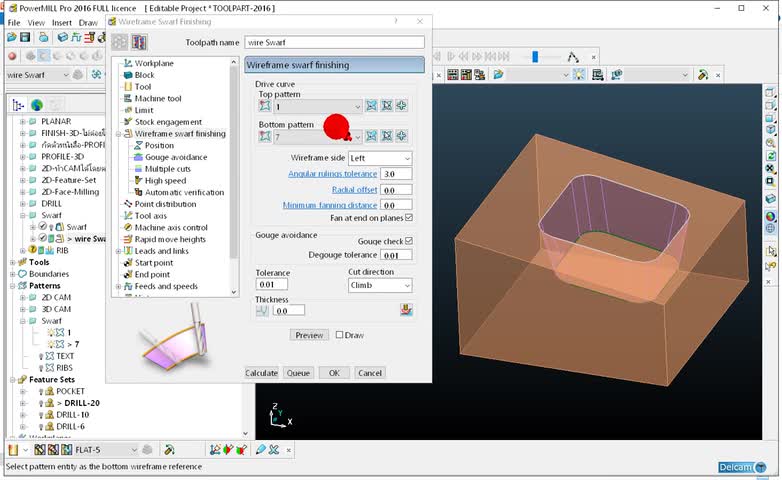Expand the Tools tree node
Viewport: 782px width, 480px height.
[12, 262]
